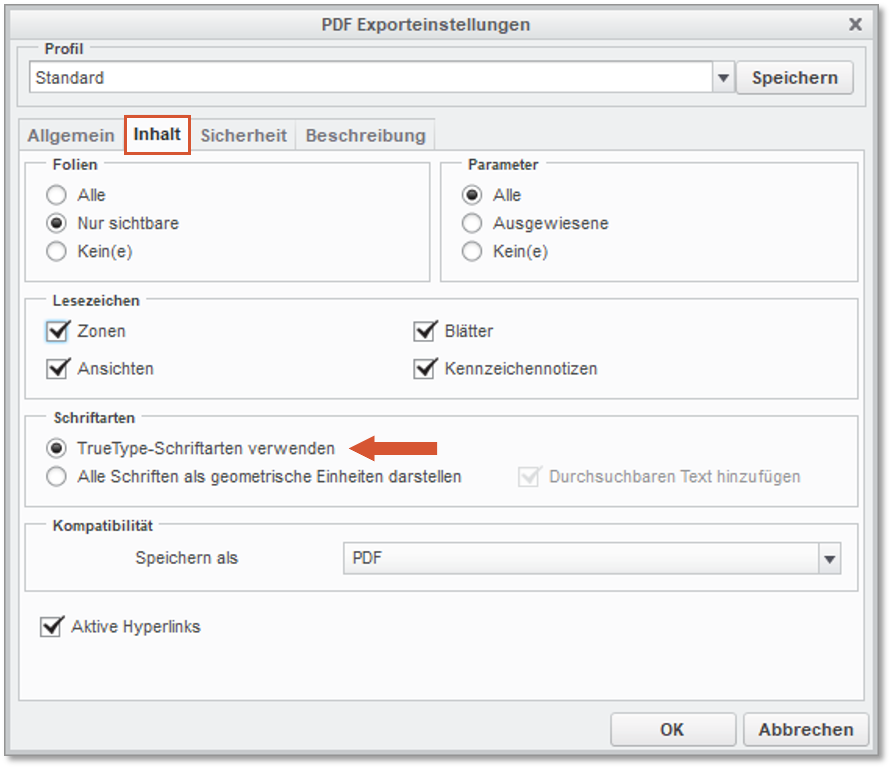The width and height of the screenshot is (892, 769).
Task: Disable Kennzeichennotizen checkbox
Action: 425,369
